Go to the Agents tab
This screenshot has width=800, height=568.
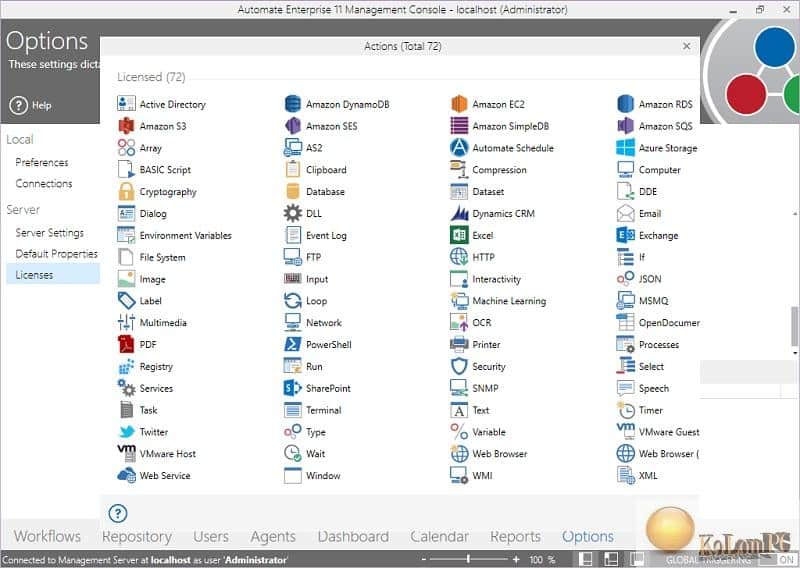click(273, 536)
